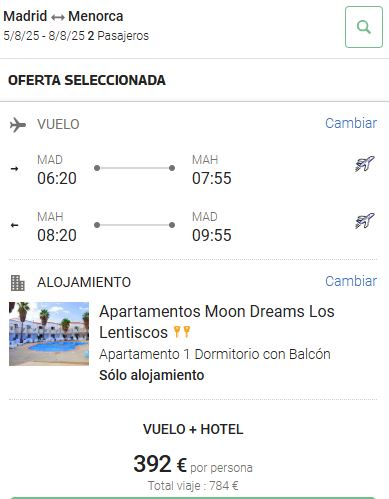The width and height of the screenshot is (389, 499).
Task: Click the 5/8/25 - 8/8/25 travel dates
Action: pos(44,36)
